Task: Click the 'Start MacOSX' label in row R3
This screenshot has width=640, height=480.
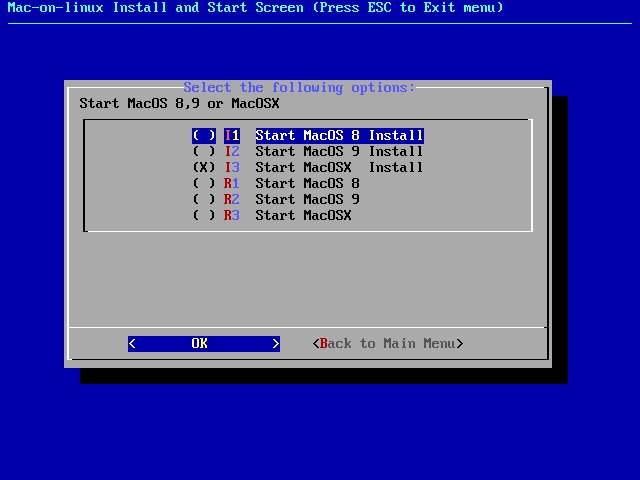Action: (x=304, y=215)
